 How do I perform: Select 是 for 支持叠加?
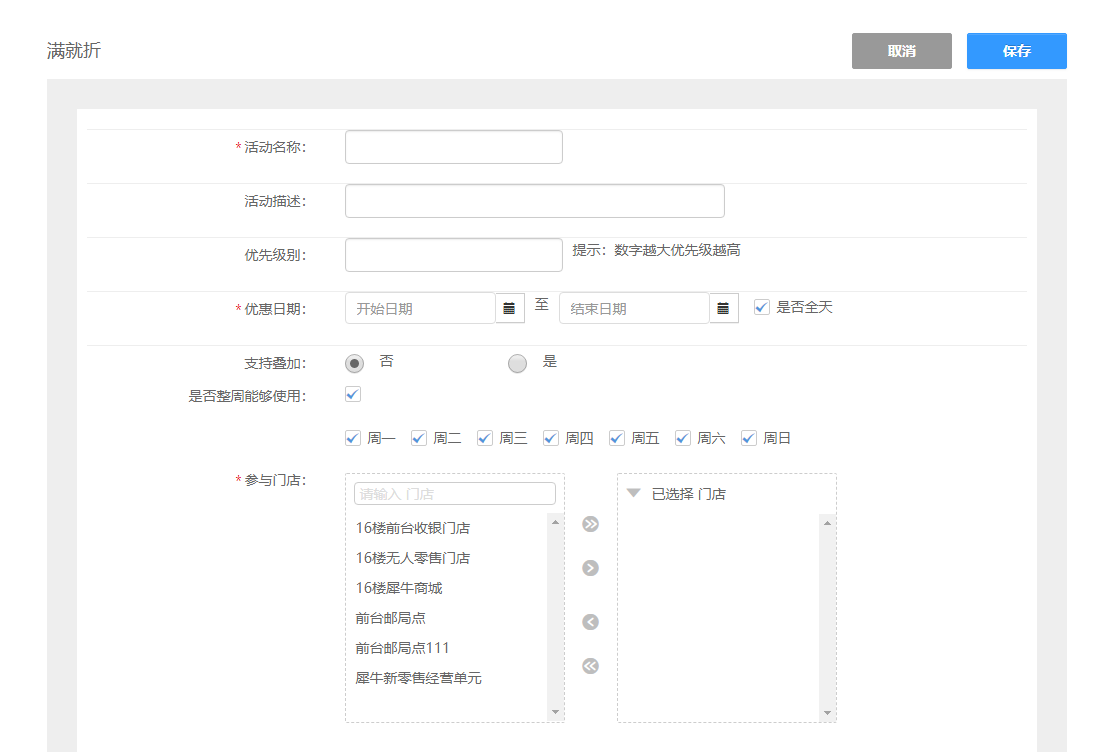pyautogui.click(x=517, y=363)
